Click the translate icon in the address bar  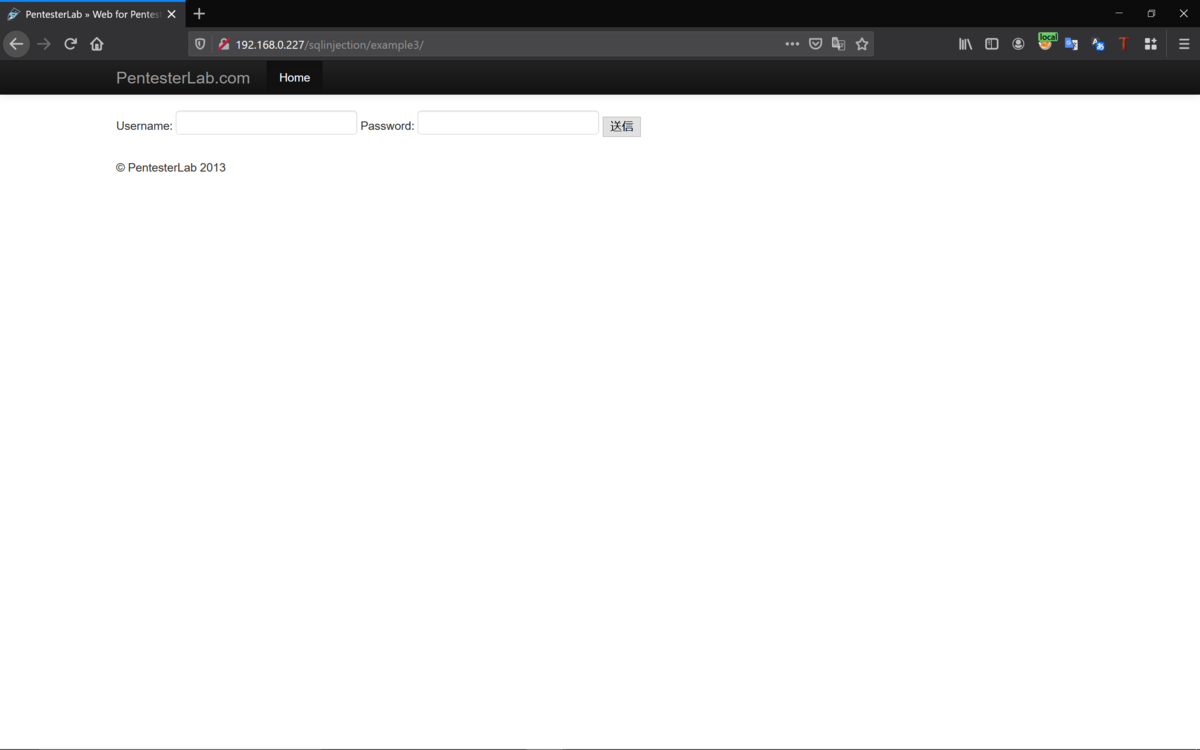pyautogui.click(x=838, y=44)
